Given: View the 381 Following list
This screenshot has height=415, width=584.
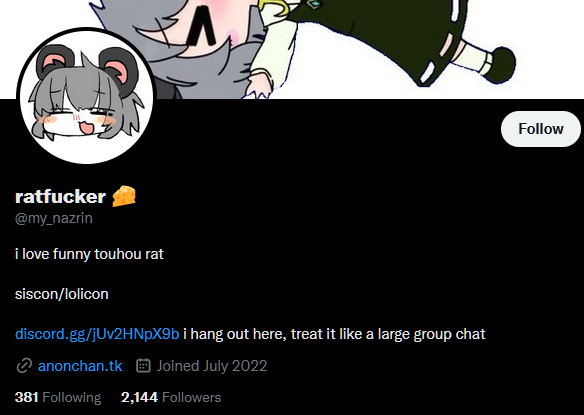Looking at the screenshot, I should (x=58, y=397).
